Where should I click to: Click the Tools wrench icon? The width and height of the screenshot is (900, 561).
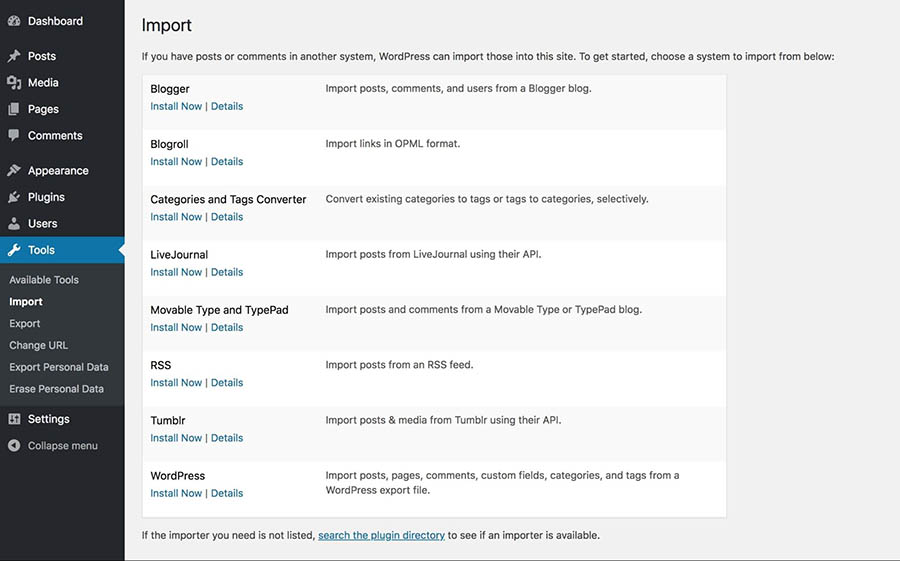tap(14, 250)
